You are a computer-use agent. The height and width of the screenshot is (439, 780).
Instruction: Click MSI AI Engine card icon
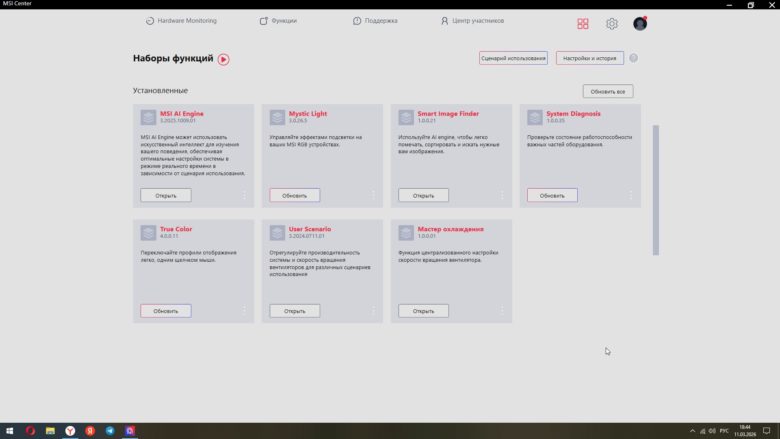pyautogui.click(x=148, y=117)
